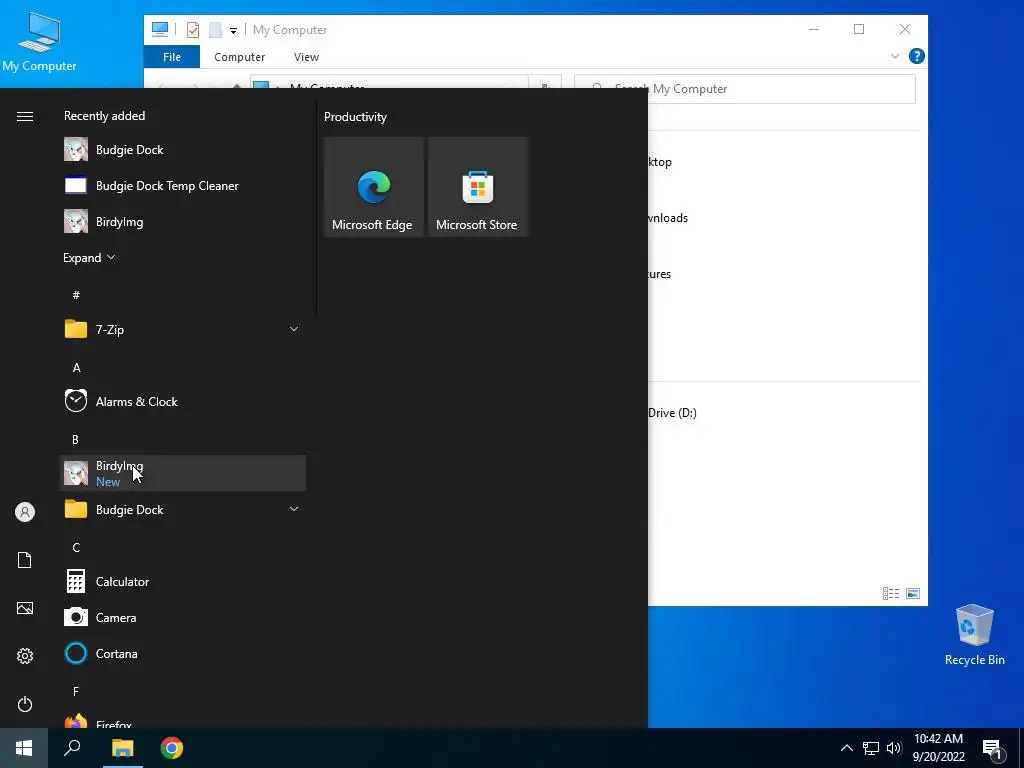
Task: Open the 7-Zip folder entry
Action: pyautogui.click(x=183, y=329)
